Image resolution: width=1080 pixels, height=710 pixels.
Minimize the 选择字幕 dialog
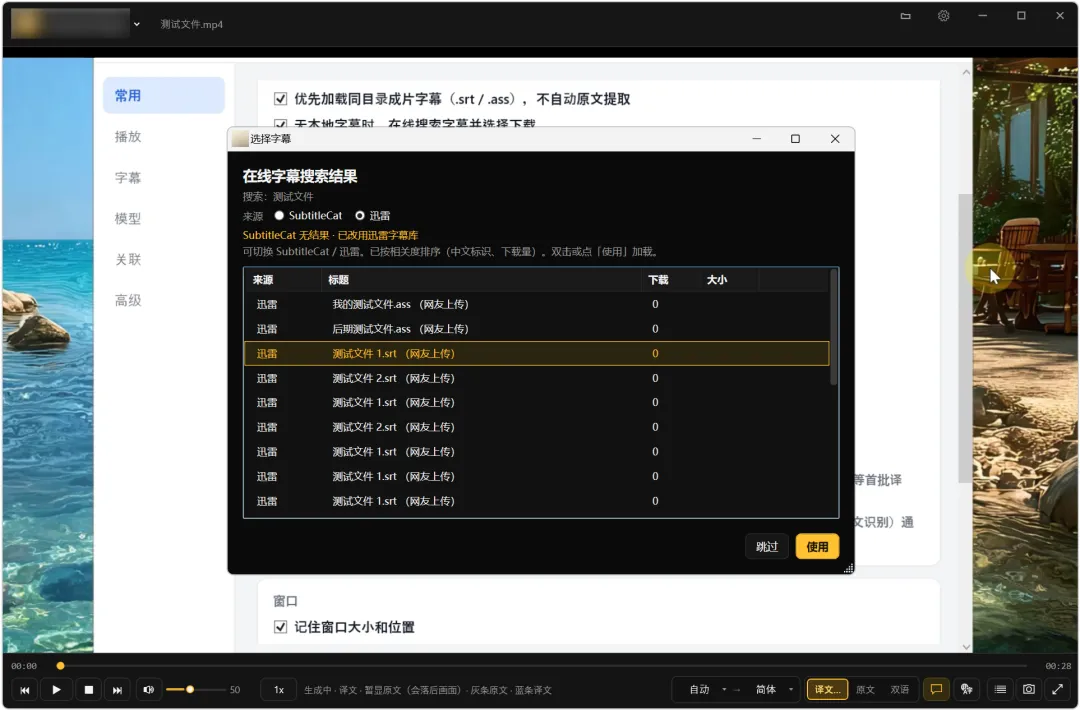click(x=756, y=138)
